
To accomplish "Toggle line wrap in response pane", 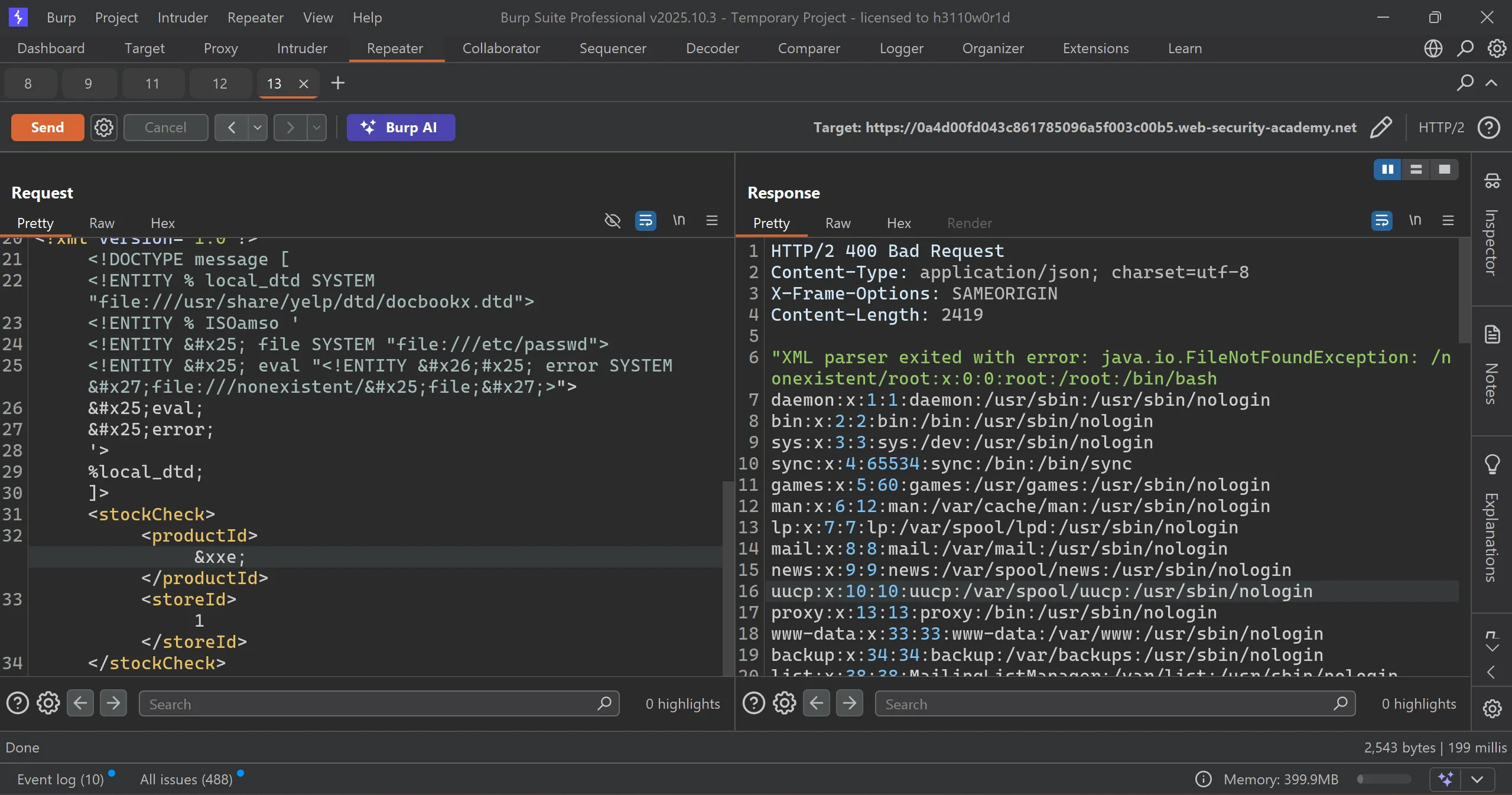I will pyautogui.click(x=1381, y=220).
